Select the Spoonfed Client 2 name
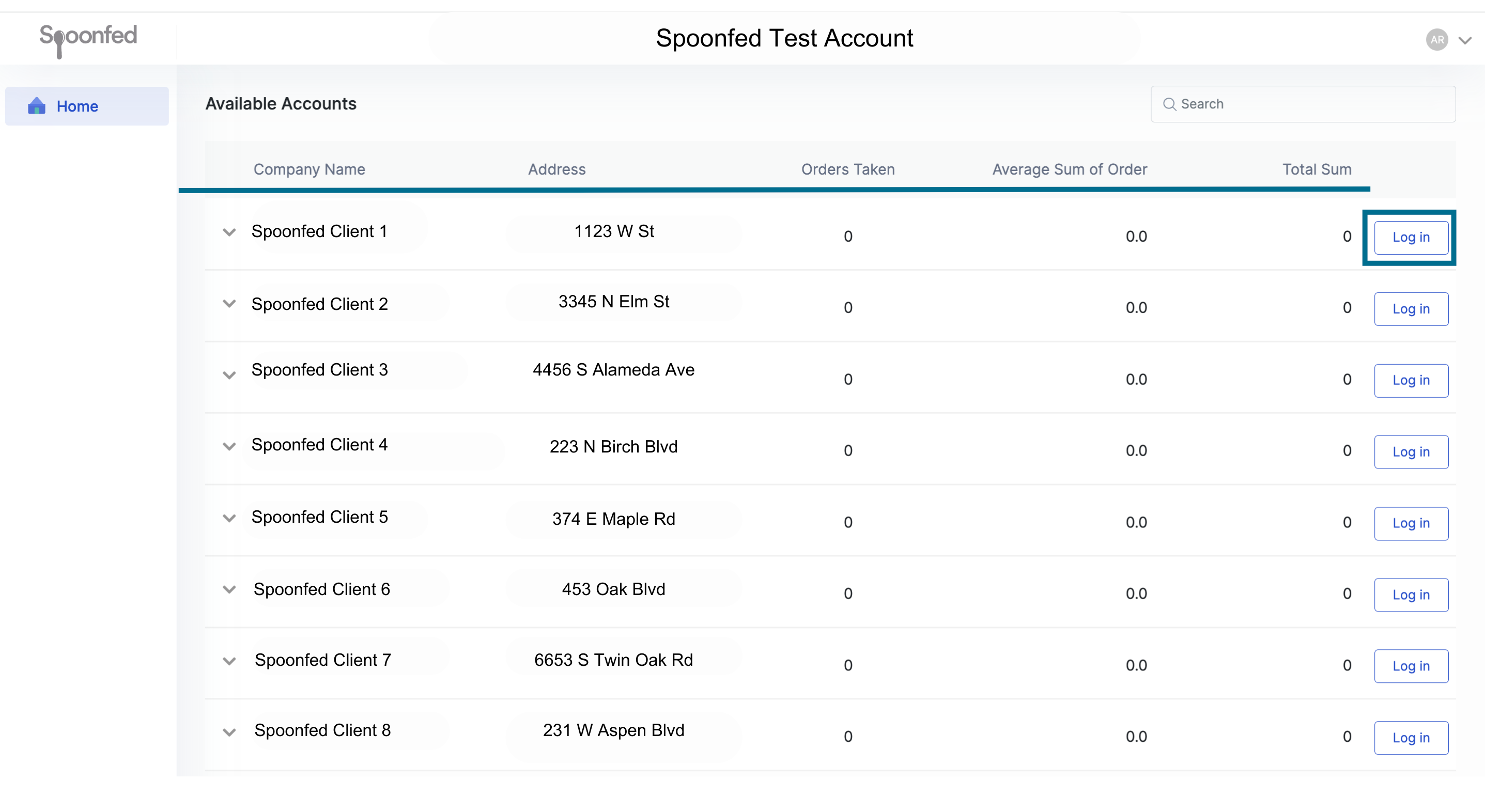This screenshot has height=812, width=1485. [x=319, y=304]
